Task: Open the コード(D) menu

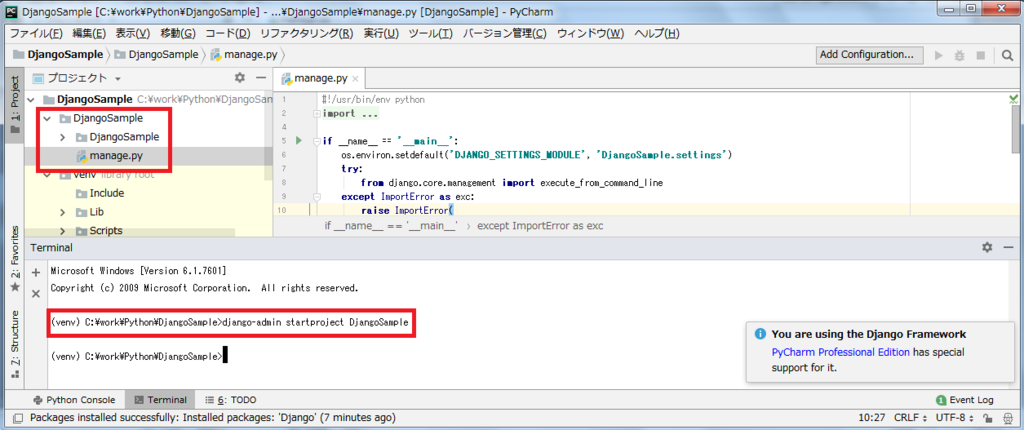Action: 227,33
